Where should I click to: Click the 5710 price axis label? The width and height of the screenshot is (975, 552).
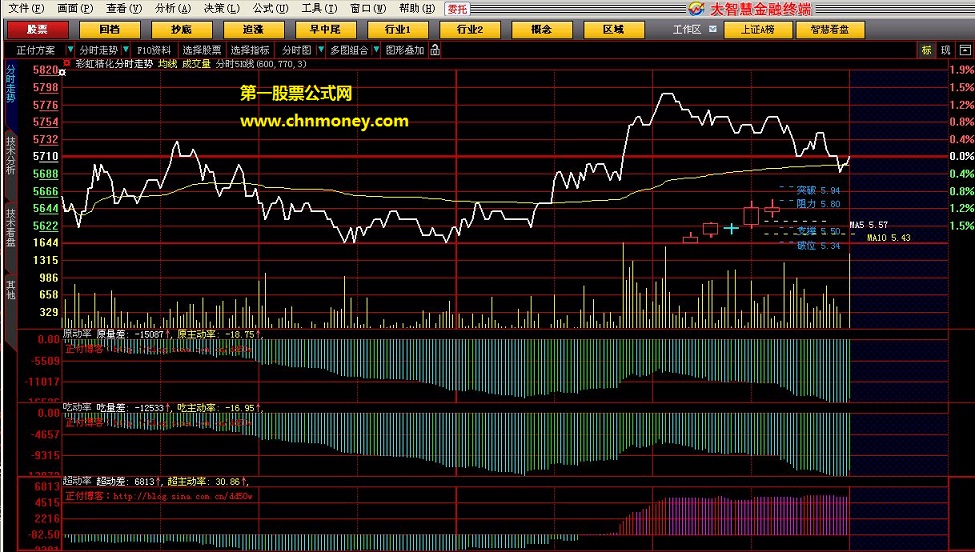[46, 157]
